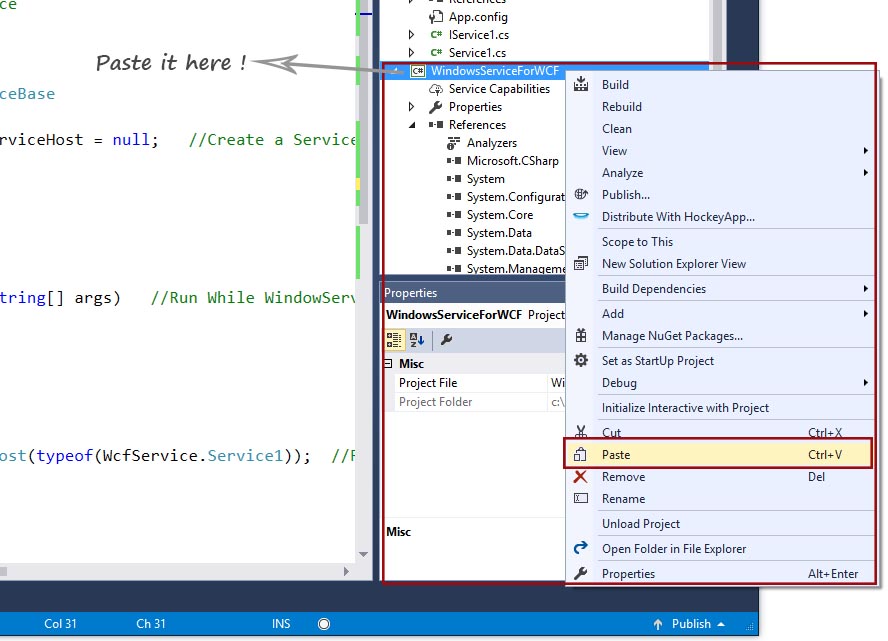The height and width of the screenshot is (641, 888).
Task: Click the Cut scissors icon
Action: tap(580, 431)
